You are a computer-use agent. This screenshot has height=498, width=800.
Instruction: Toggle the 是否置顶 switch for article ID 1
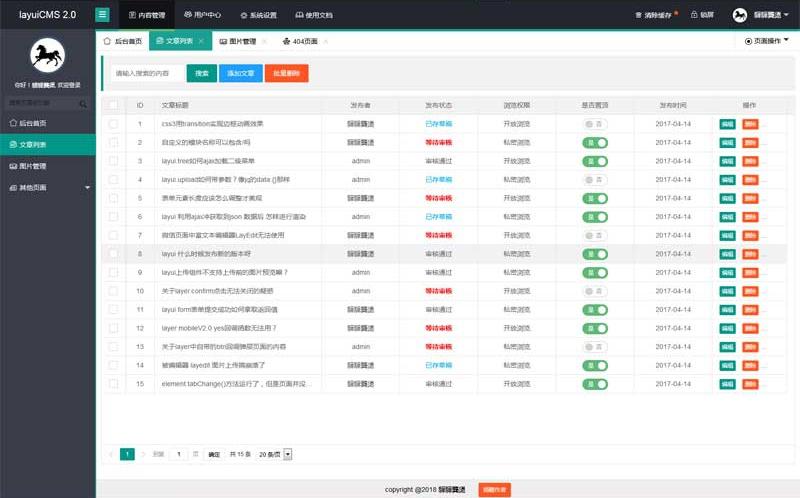click(x=594, y=123)
